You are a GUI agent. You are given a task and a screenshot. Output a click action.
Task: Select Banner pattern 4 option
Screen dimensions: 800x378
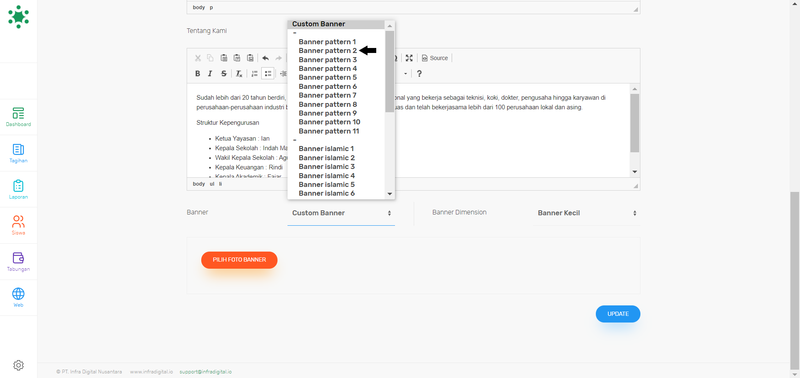tap(328, 68)
